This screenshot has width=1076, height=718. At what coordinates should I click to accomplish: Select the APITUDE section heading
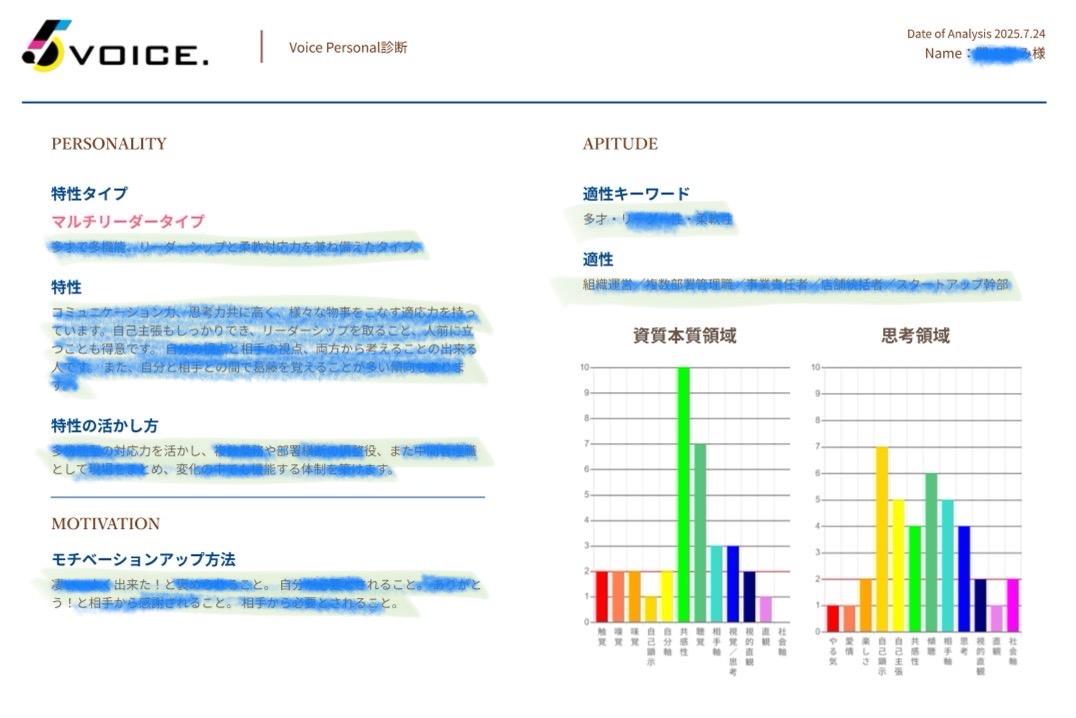(x=620, y=144)
